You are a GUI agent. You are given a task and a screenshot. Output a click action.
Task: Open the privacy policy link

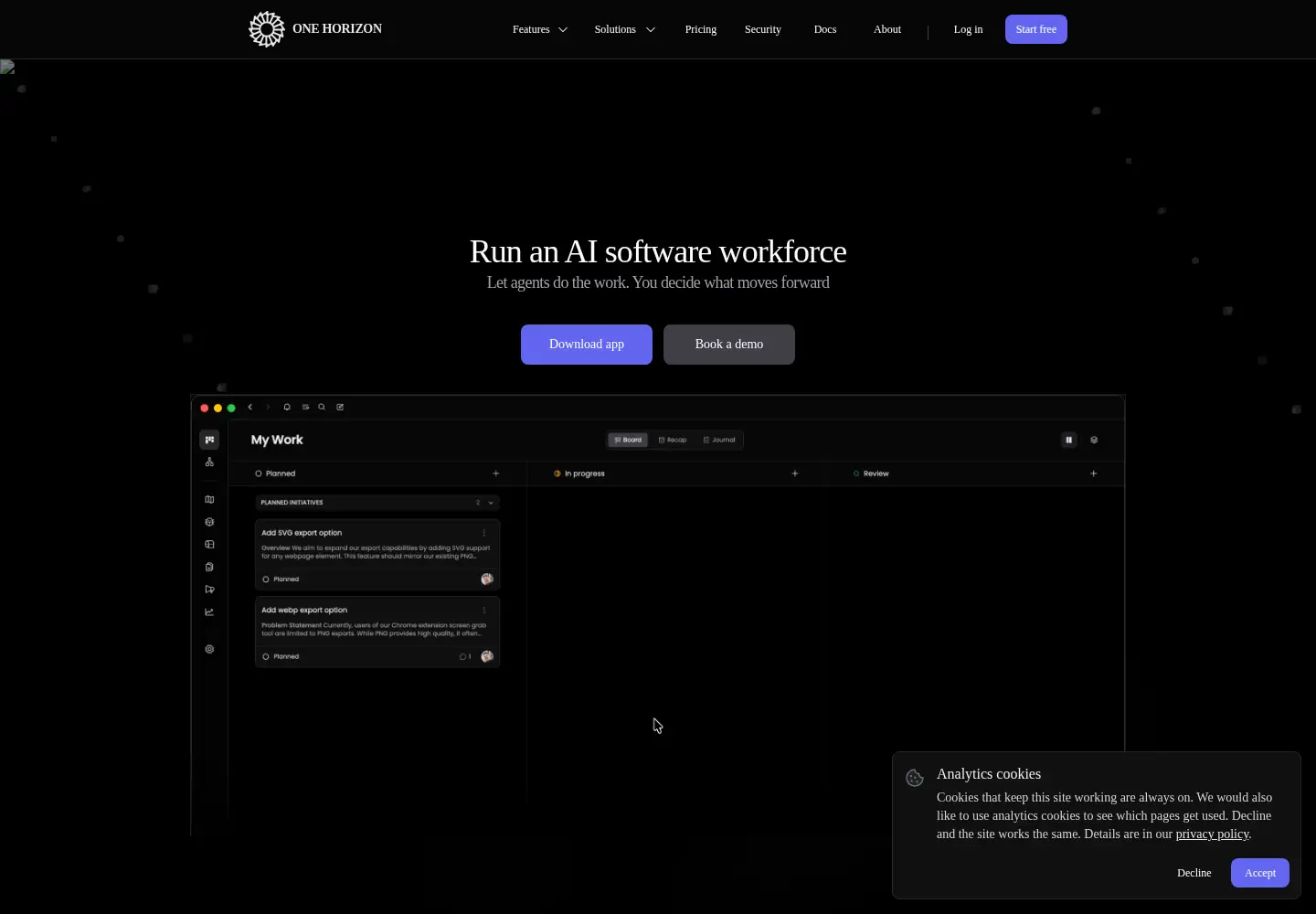point(1212,834)
